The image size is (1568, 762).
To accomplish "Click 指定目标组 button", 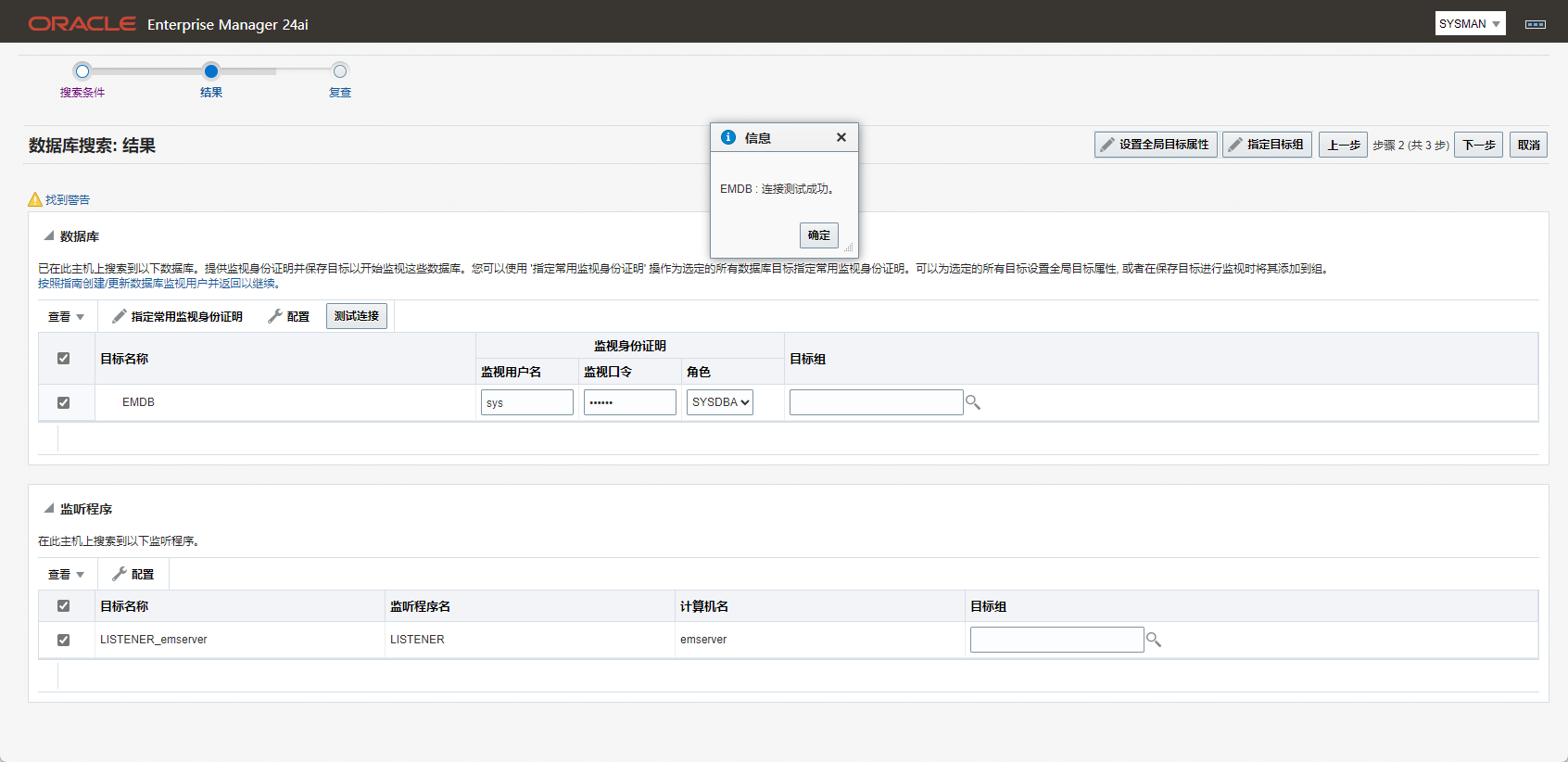I will coord(1267,145).
